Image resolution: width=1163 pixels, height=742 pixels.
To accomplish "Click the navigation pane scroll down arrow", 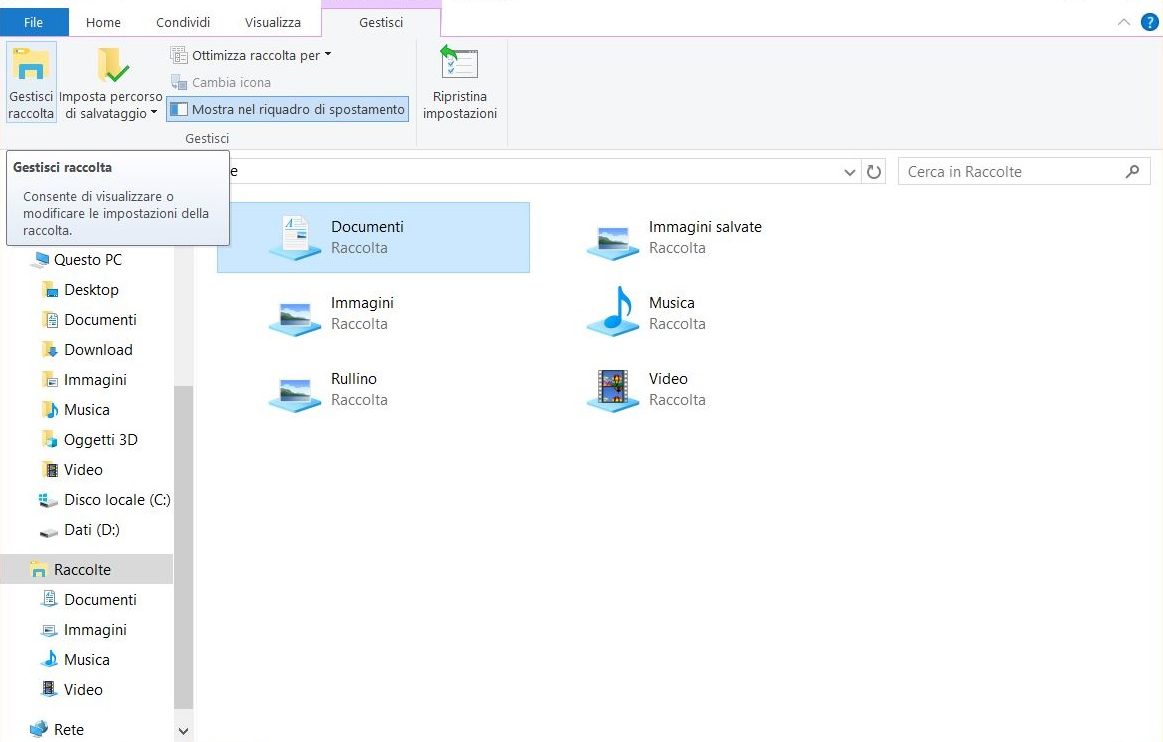I will [183, 732].
